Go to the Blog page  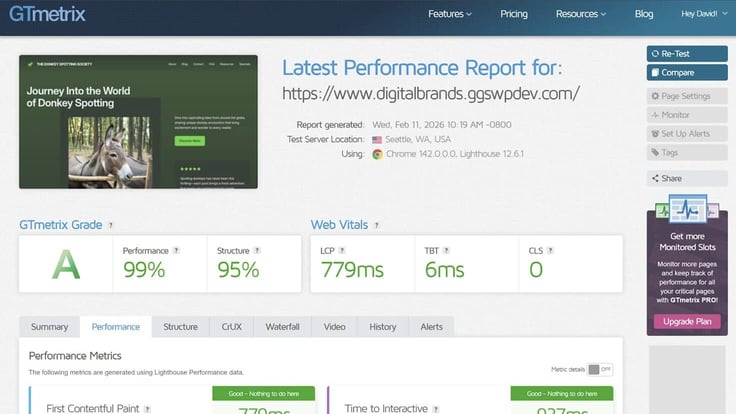click(x=644, y=14)
